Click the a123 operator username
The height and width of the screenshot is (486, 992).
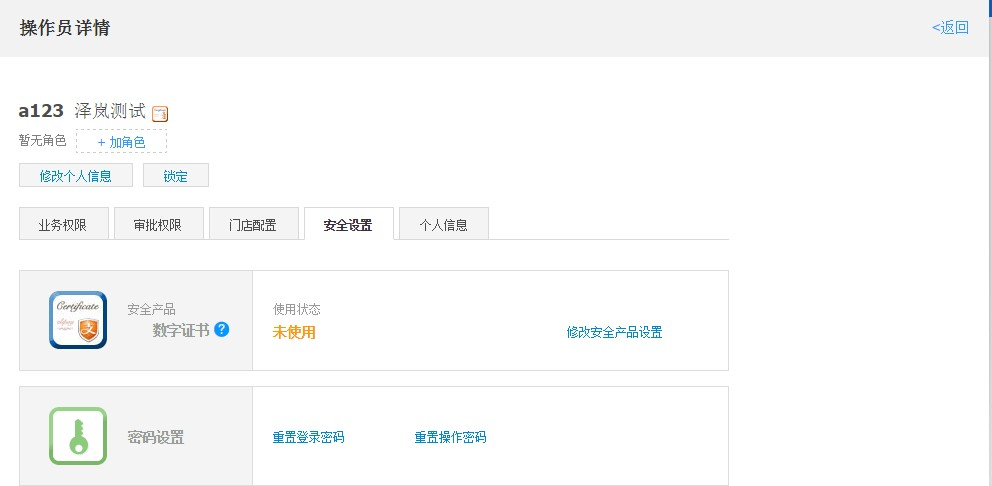41,111
